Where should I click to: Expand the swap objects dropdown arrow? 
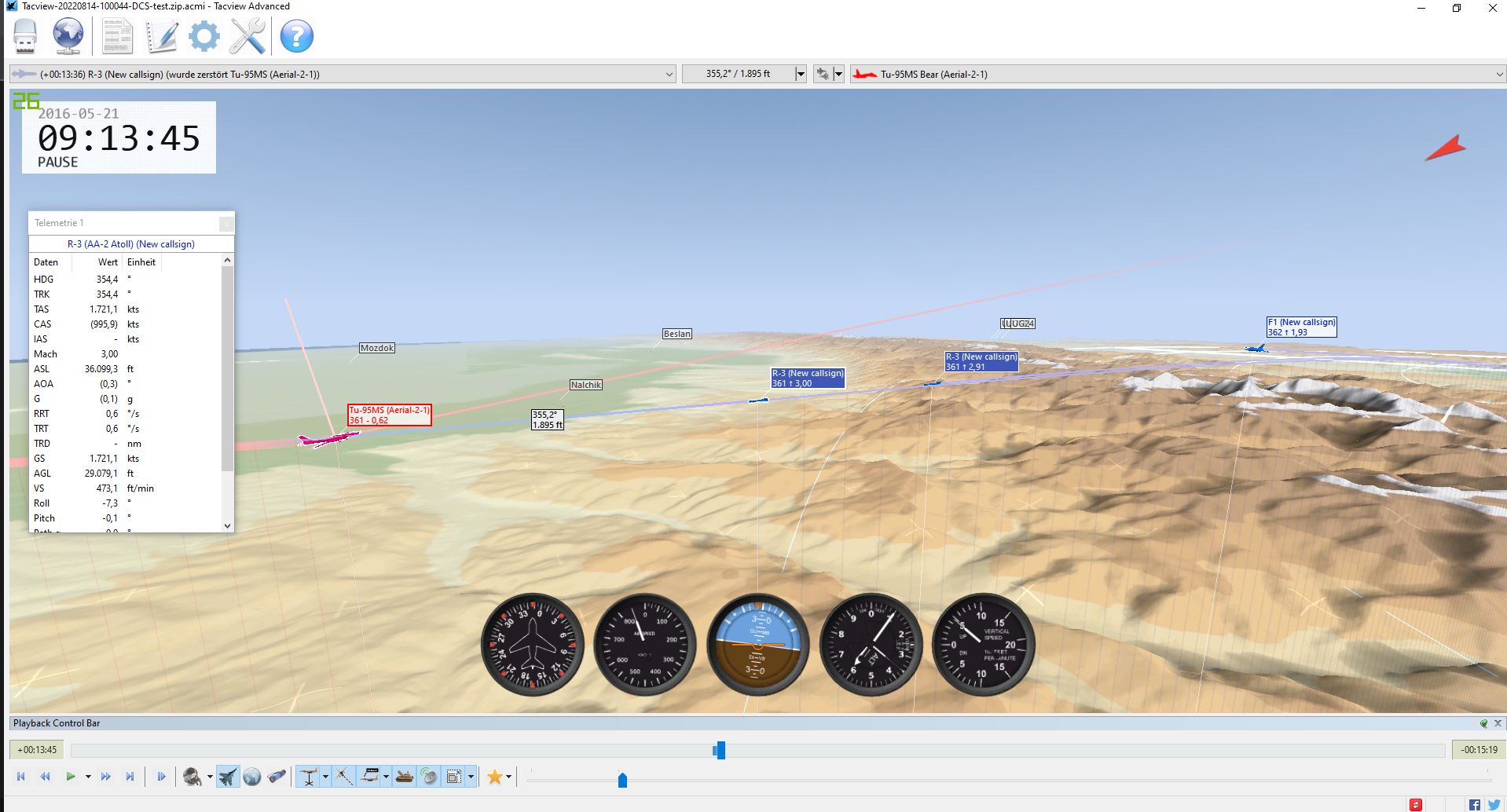point(838,75)
